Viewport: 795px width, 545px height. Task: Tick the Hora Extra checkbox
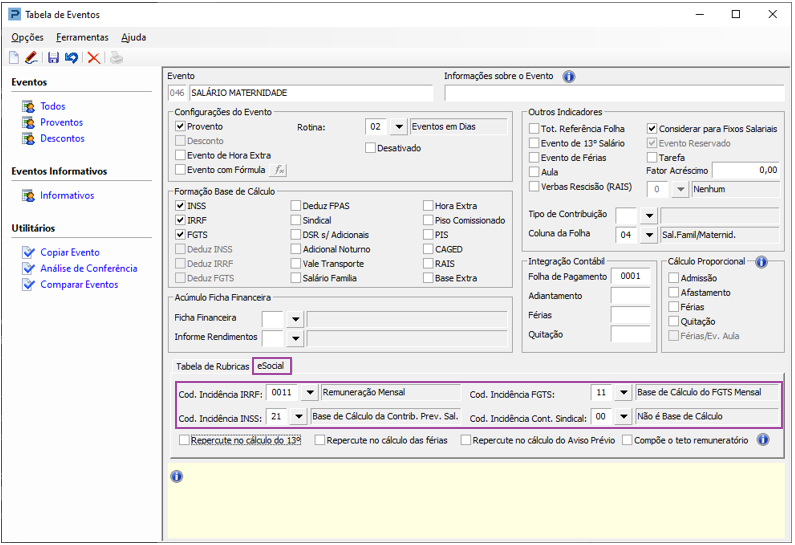pos(428,206)
